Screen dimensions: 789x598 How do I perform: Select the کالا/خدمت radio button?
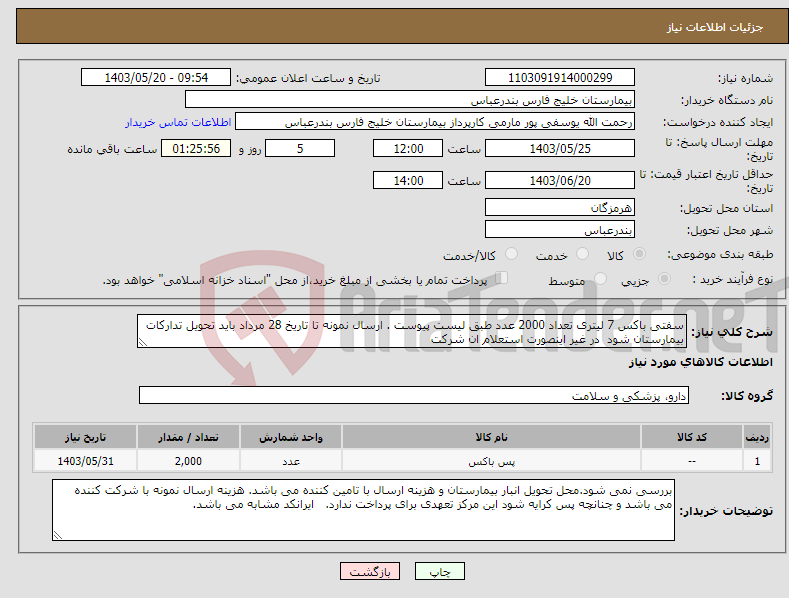tap(511, 254)
